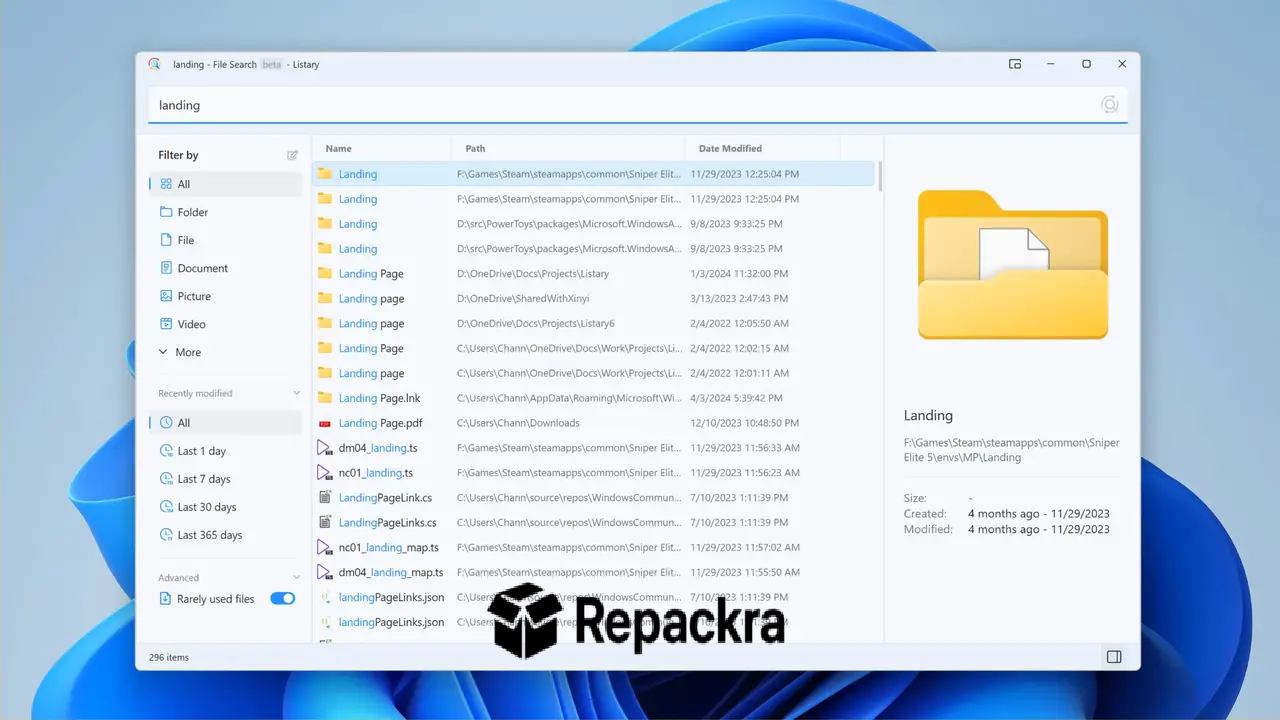Select Landing Page.lnk file name
This screenshot has height=720, width=1280.
(x=379, y=398)
